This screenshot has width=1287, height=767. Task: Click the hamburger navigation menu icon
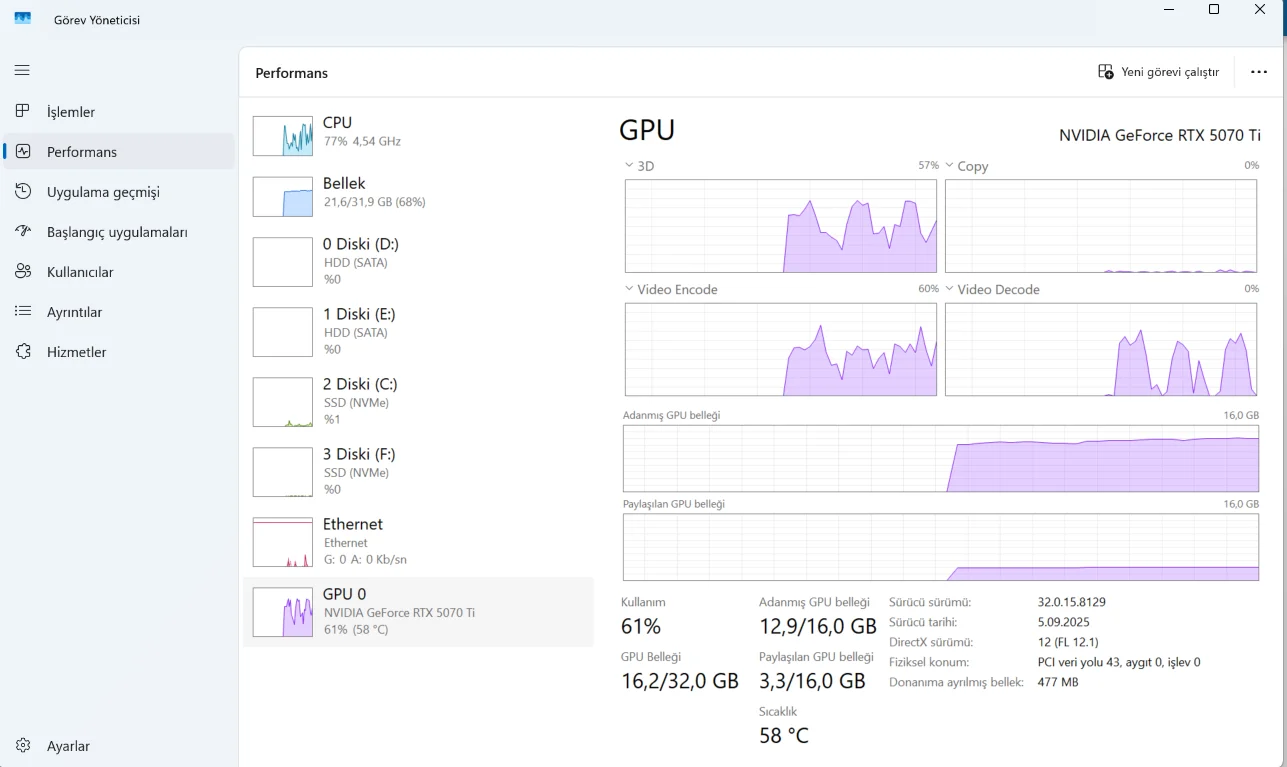tap(22, 70)
